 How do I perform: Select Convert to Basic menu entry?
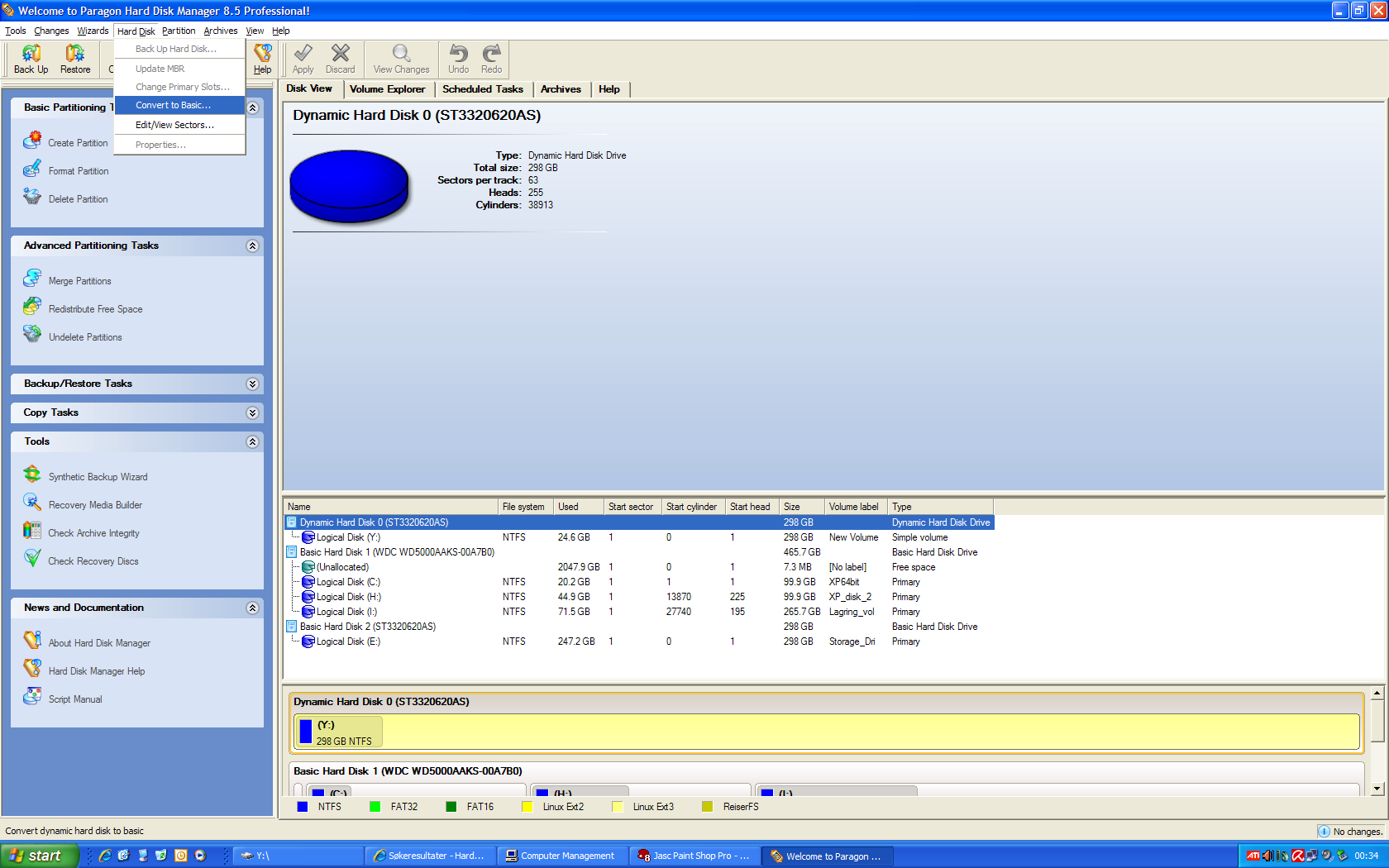coord(179,105)
